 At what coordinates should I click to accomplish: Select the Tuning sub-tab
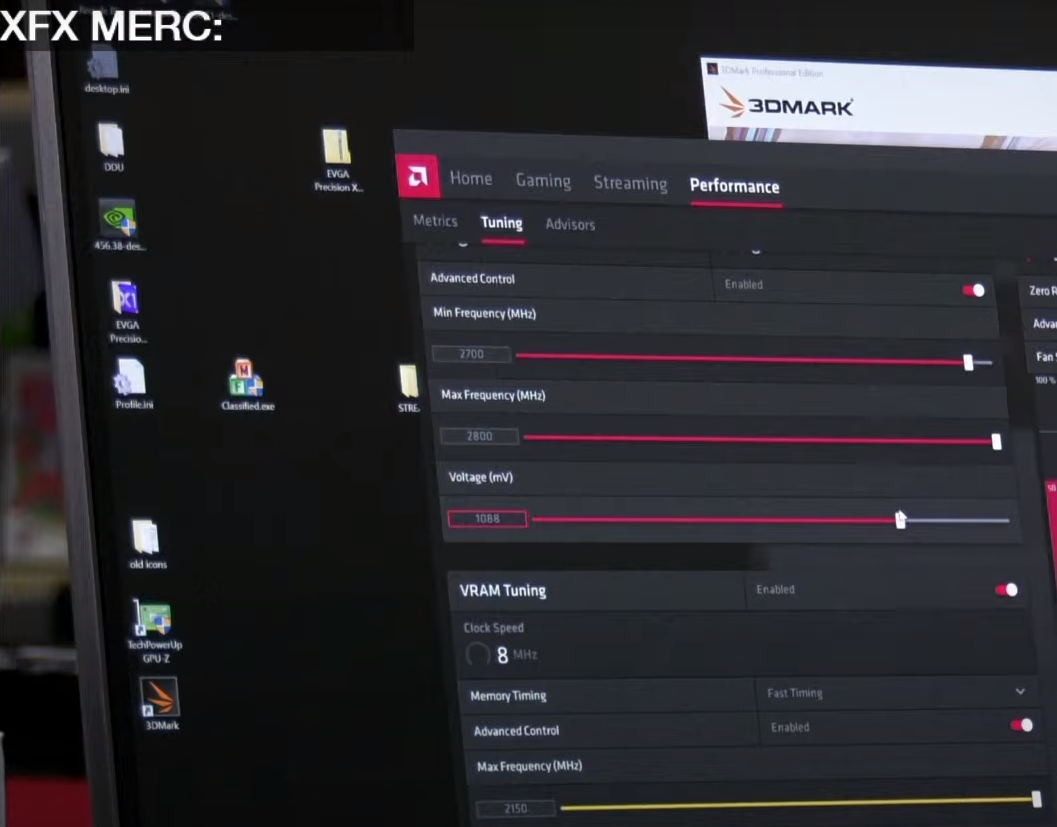(502, 223)
